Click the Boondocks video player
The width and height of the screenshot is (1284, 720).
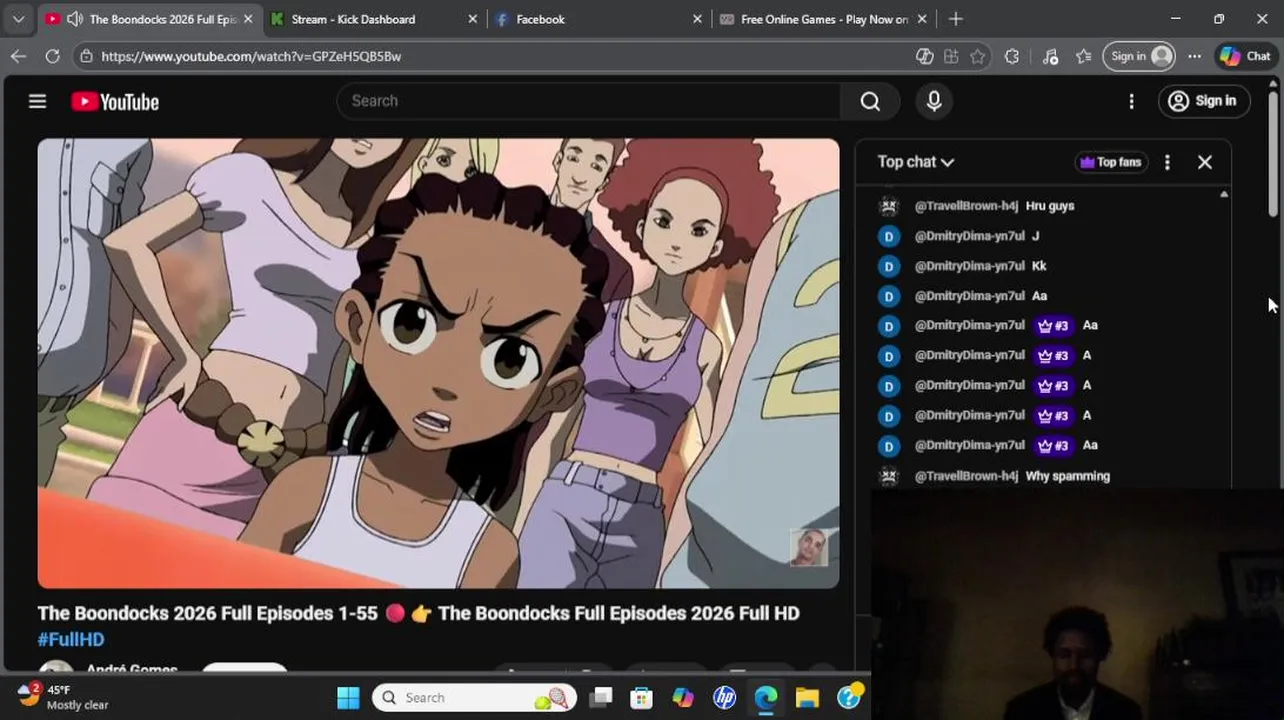tap(438, 363)
